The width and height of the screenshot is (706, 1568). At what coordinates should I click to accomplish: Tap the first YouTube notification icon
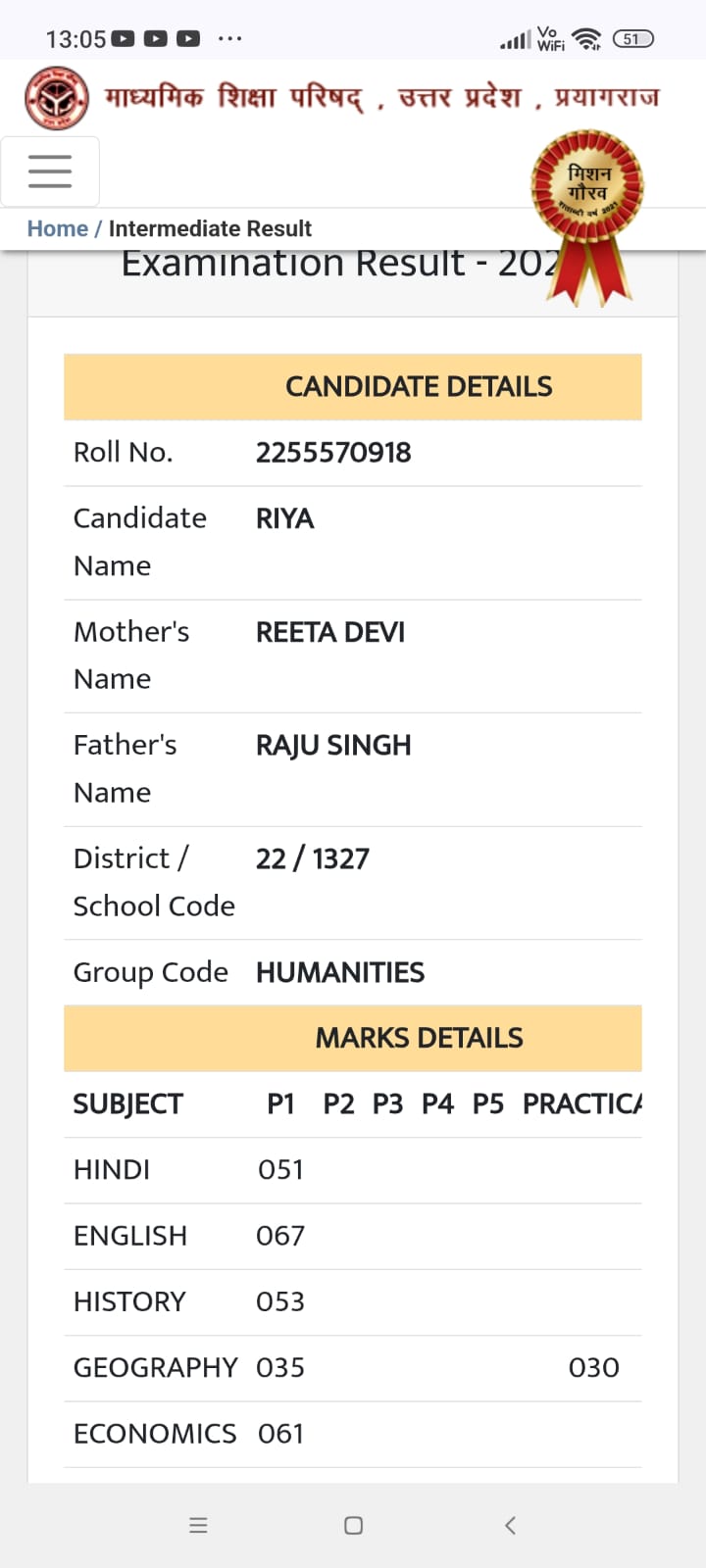pyautogui.click(x=123, y=39)
